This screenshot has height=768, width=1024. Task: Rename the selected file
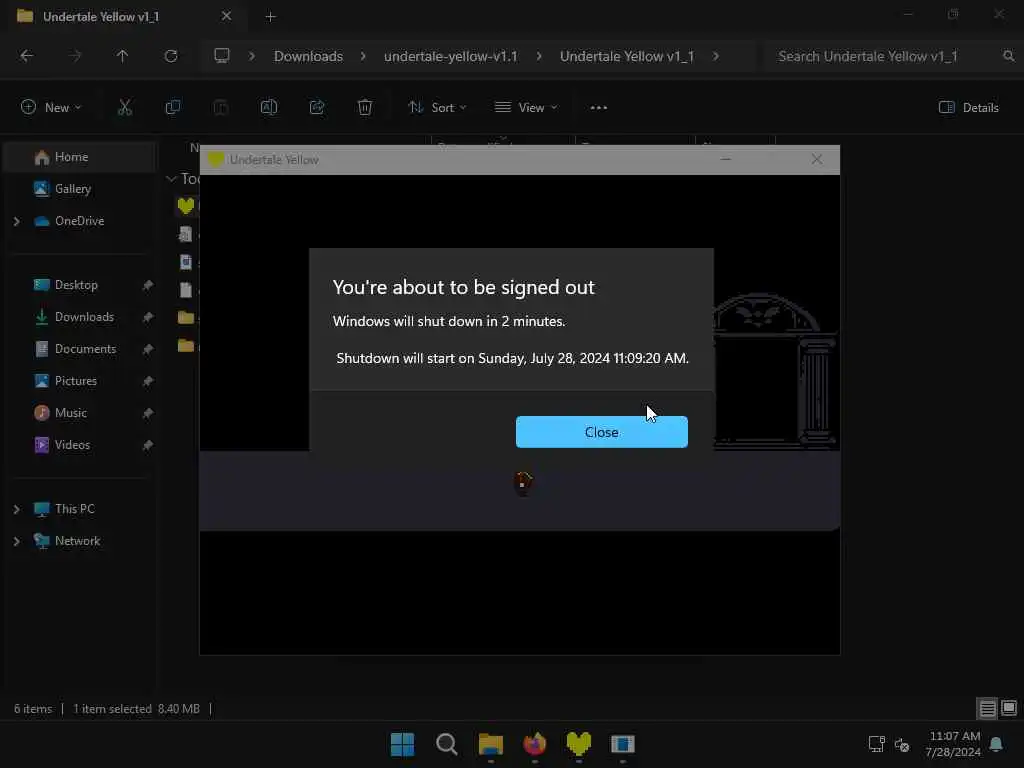[269, 107]
